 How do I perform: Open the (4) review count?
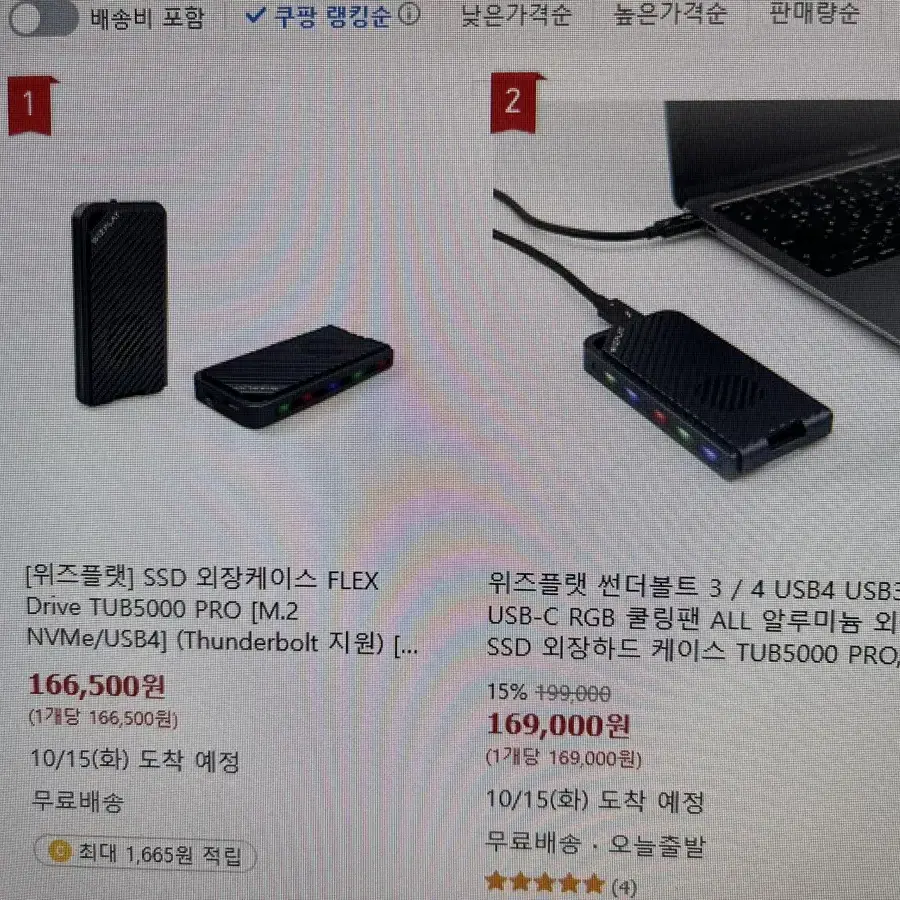[623, 887]
